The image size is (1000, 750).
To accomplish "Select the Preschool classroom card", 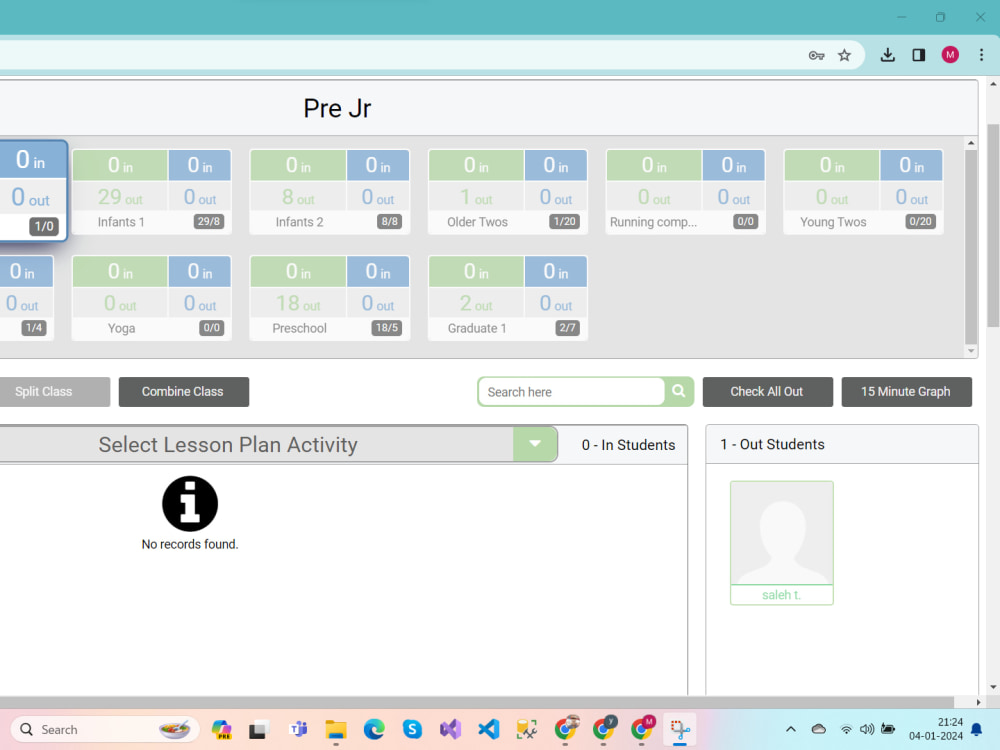I will click(x=330, y=298).
